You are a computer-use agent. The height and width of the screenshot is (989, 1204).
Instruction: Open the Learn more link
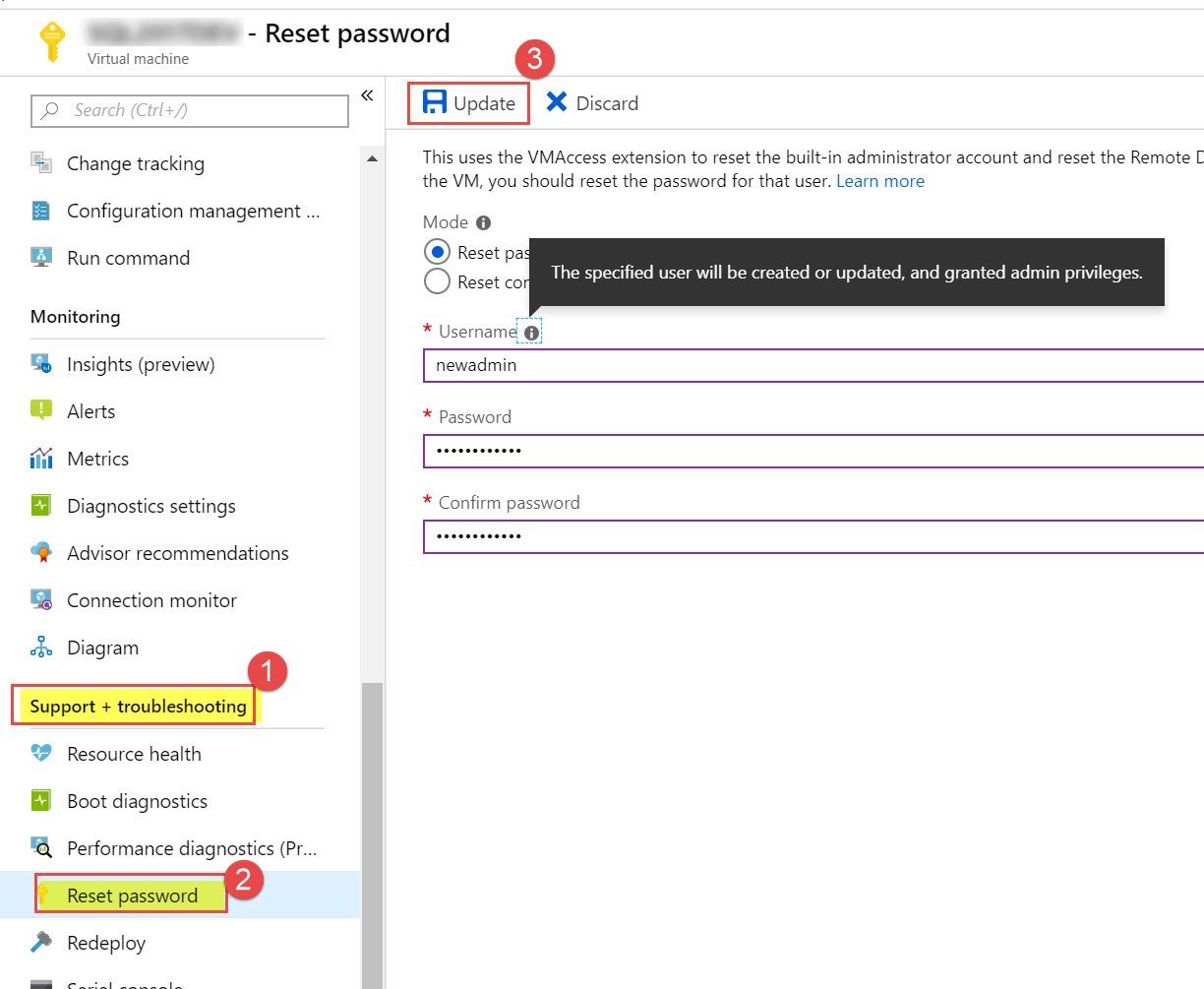coord(880,180)
